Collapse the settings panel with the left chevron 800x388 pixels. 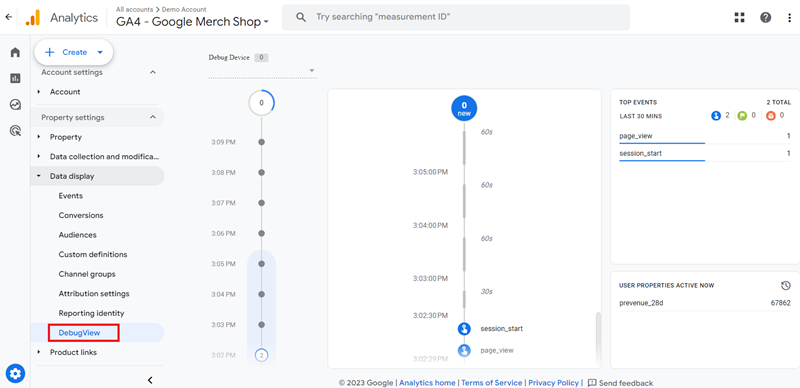click(150, 380)
